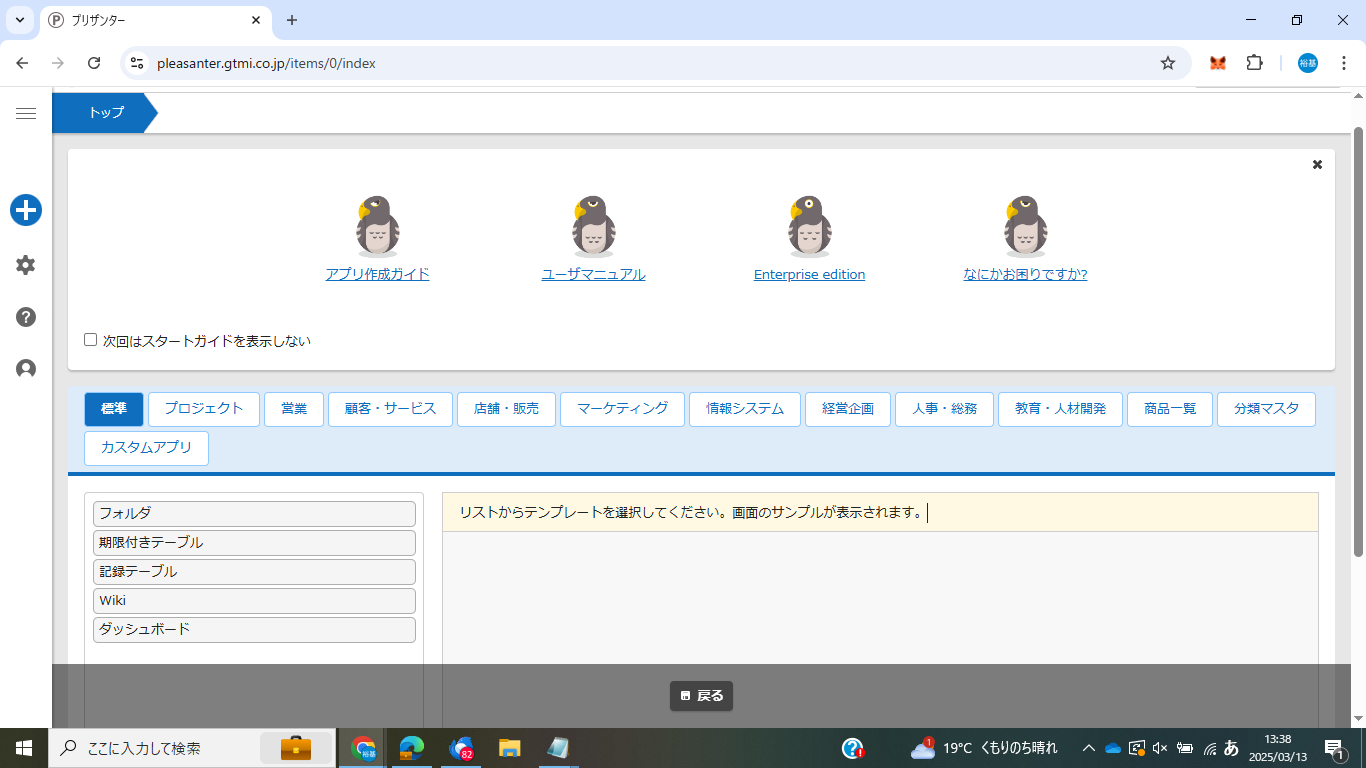Image resolution: width=1366 pixels, height=768 pixels.
Task: Click the page vertical scrollbar
Action: pos(1358,340)
